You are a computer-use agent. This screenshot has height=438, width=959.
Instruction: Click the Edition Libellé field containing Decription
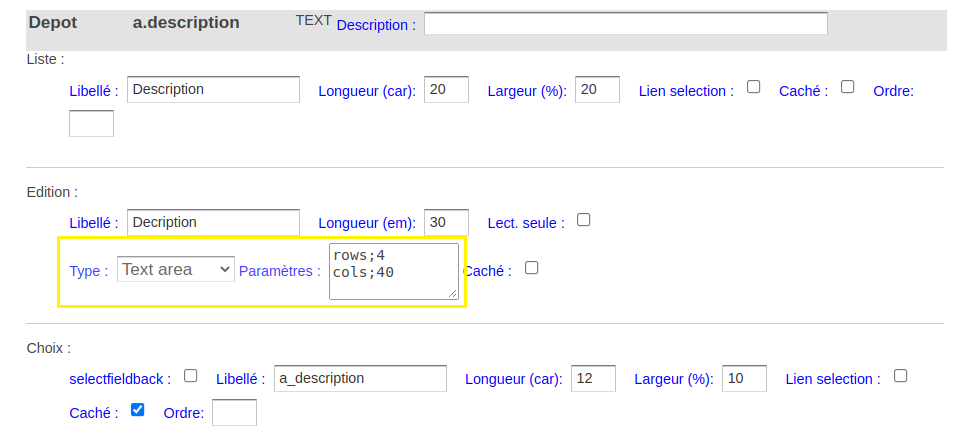pos(213,222)
